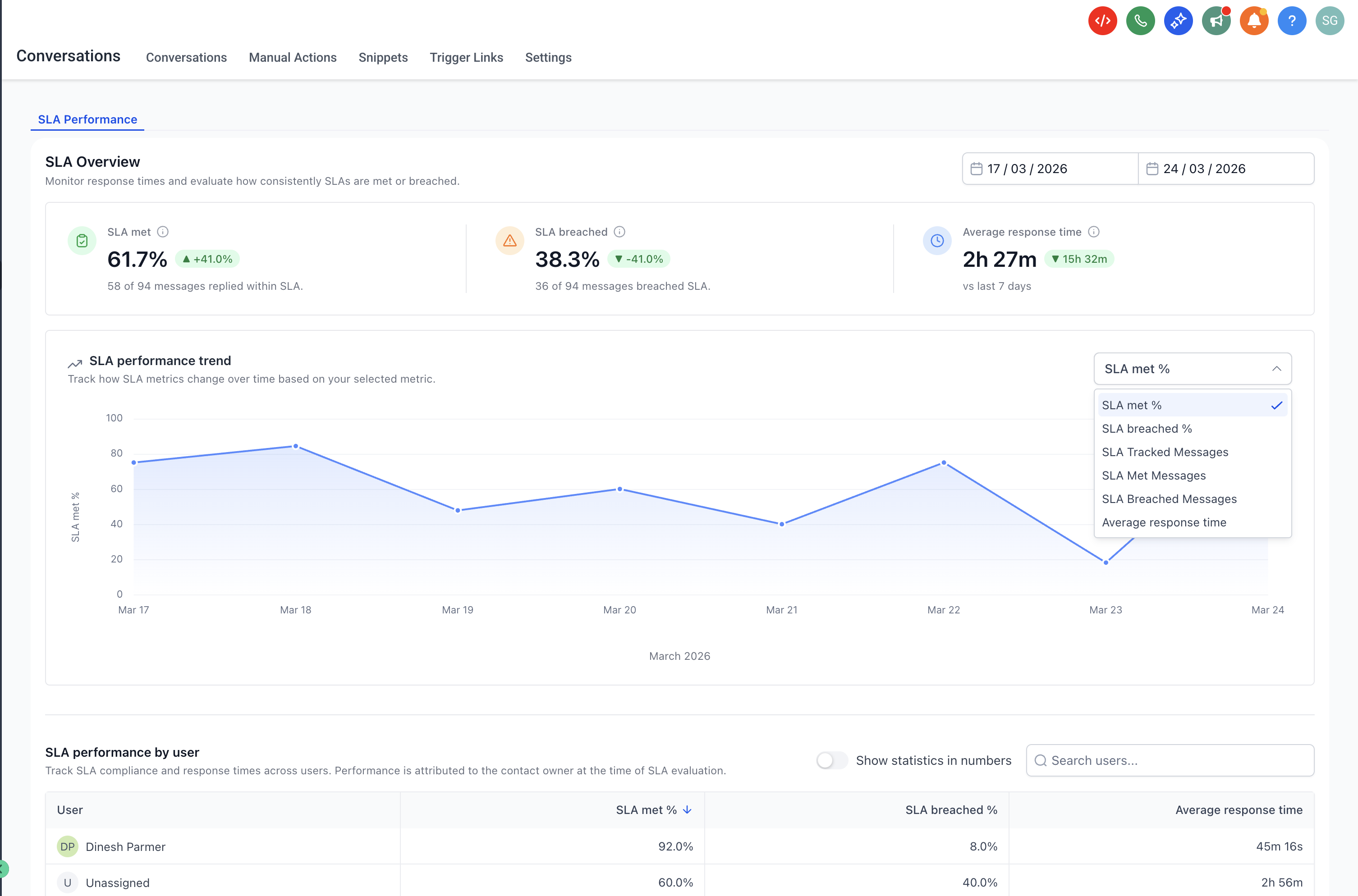The image size is (1358, 896).
Task: Open the megaphone announcements icon
Action: (1216, 21)
